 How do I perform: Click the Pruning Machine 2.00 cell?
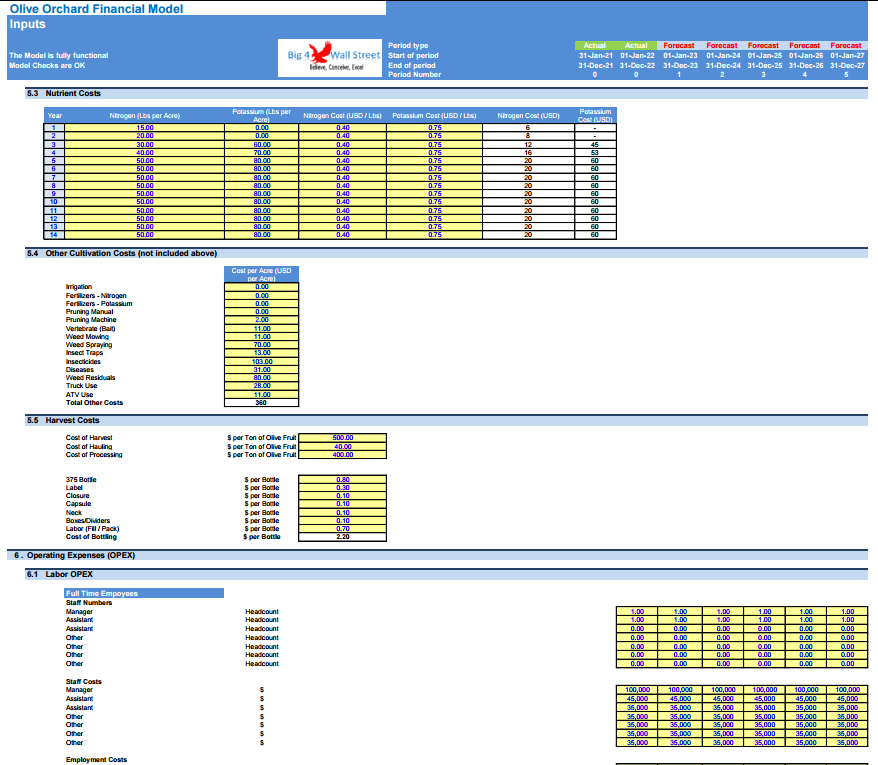261,320
